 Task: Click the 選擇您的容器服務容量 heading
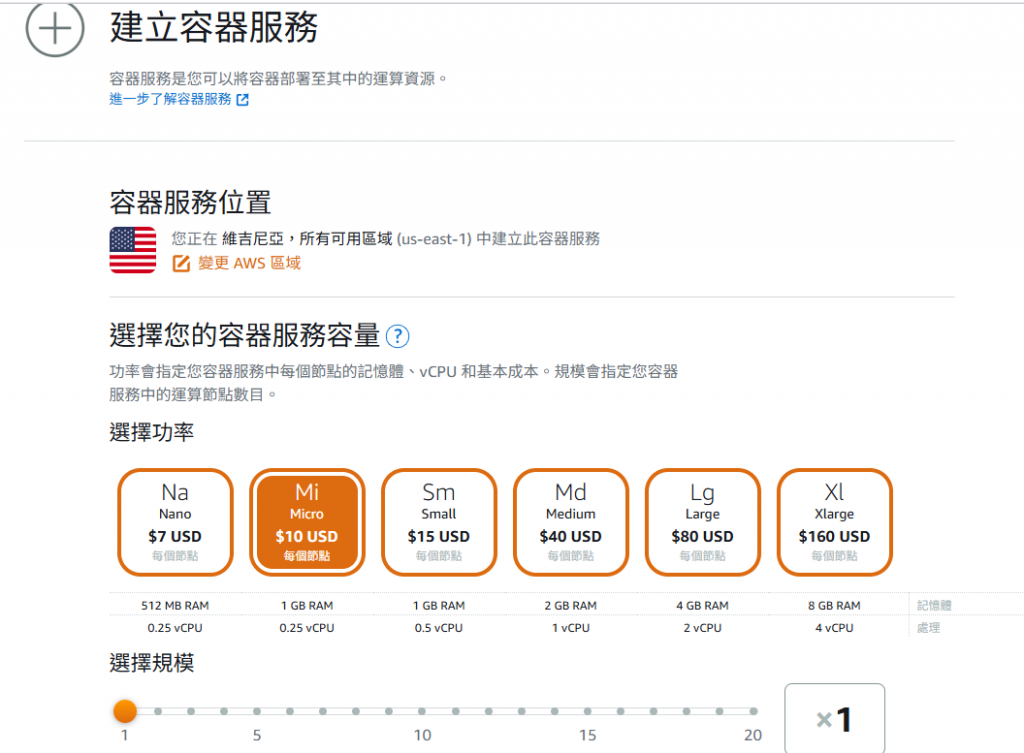244,336
